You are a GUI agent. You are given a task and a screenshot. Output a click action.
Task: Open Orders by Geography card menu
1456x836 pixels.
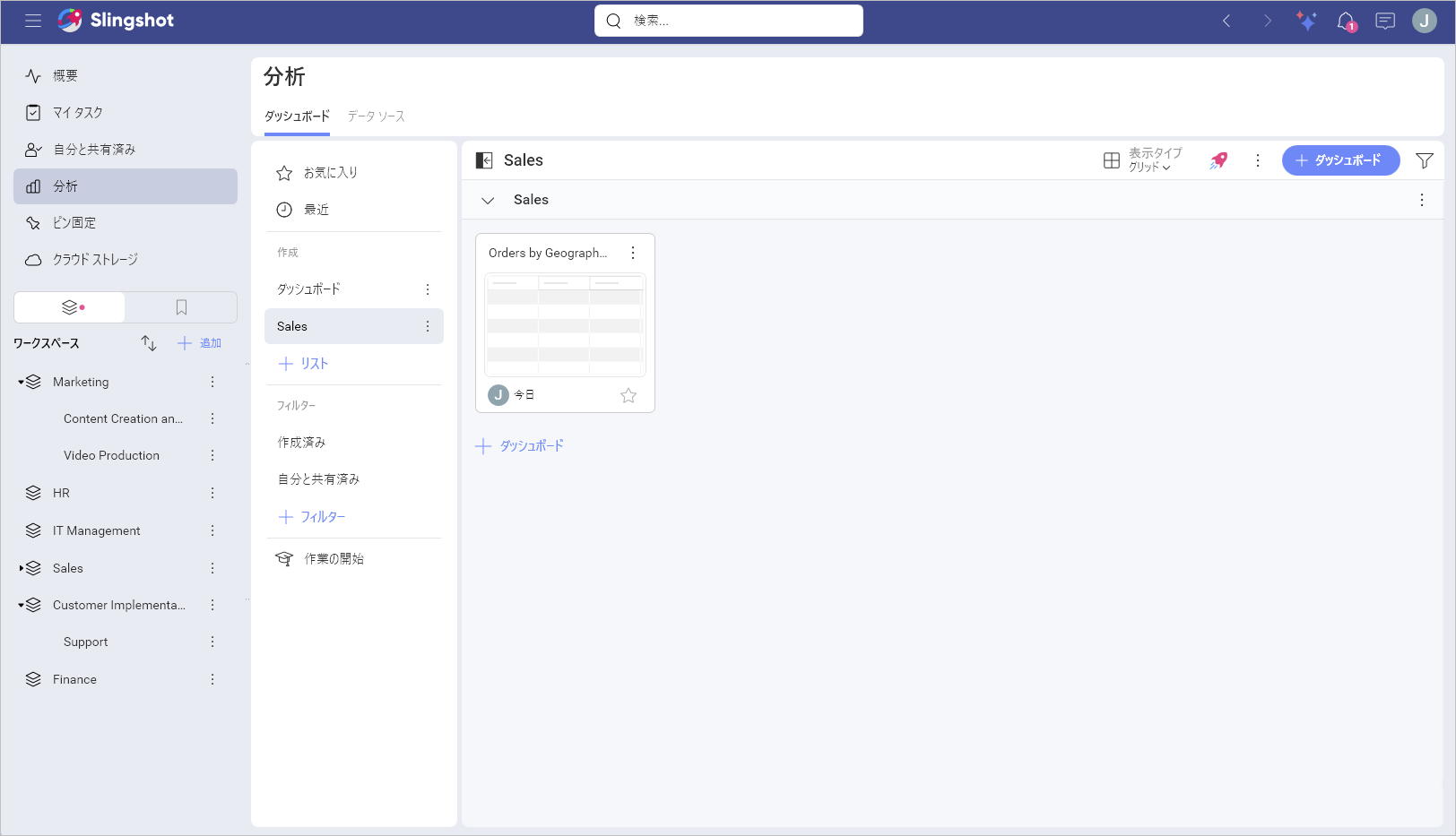(x=633, y=253)
